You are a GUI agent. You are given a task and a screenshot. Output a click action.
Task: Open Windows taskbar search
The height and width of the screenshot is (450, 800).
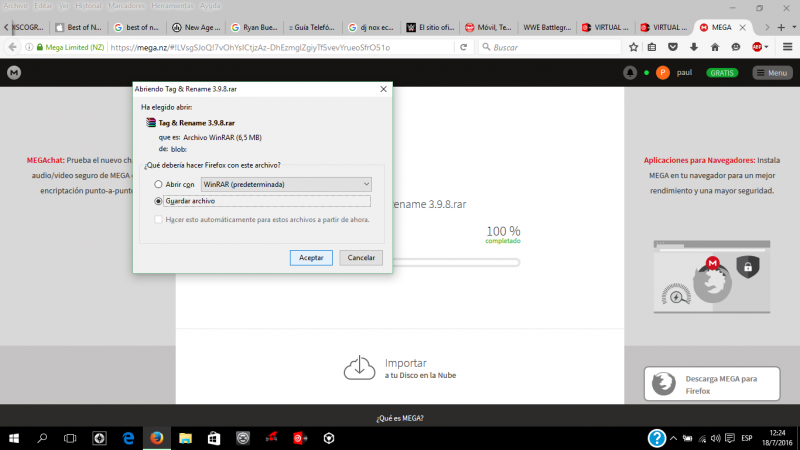(42, 438)
